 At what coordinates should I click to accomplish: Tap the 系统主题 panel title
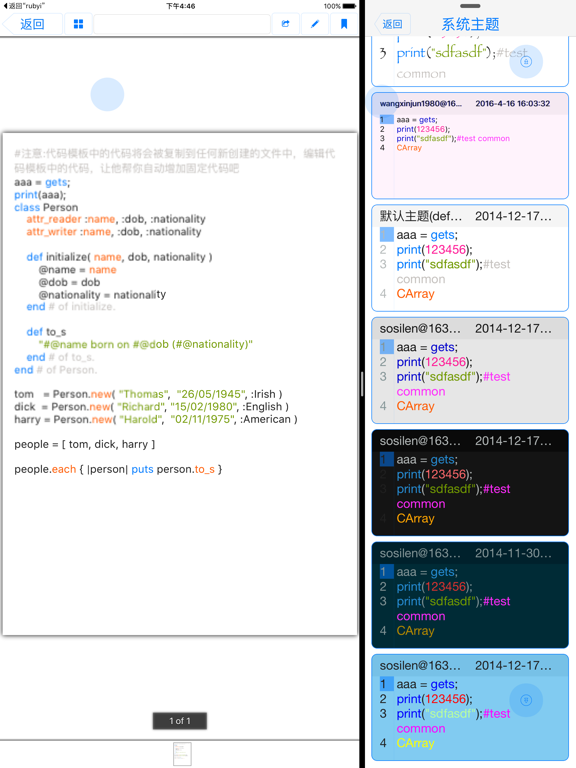pyautogui.click(x=470, y=24)
